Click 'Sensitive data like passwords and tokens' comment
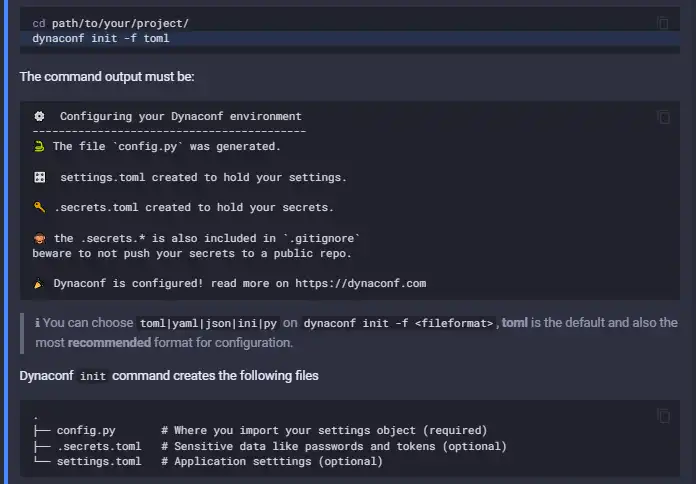The image size is (696, 484). 334,446
